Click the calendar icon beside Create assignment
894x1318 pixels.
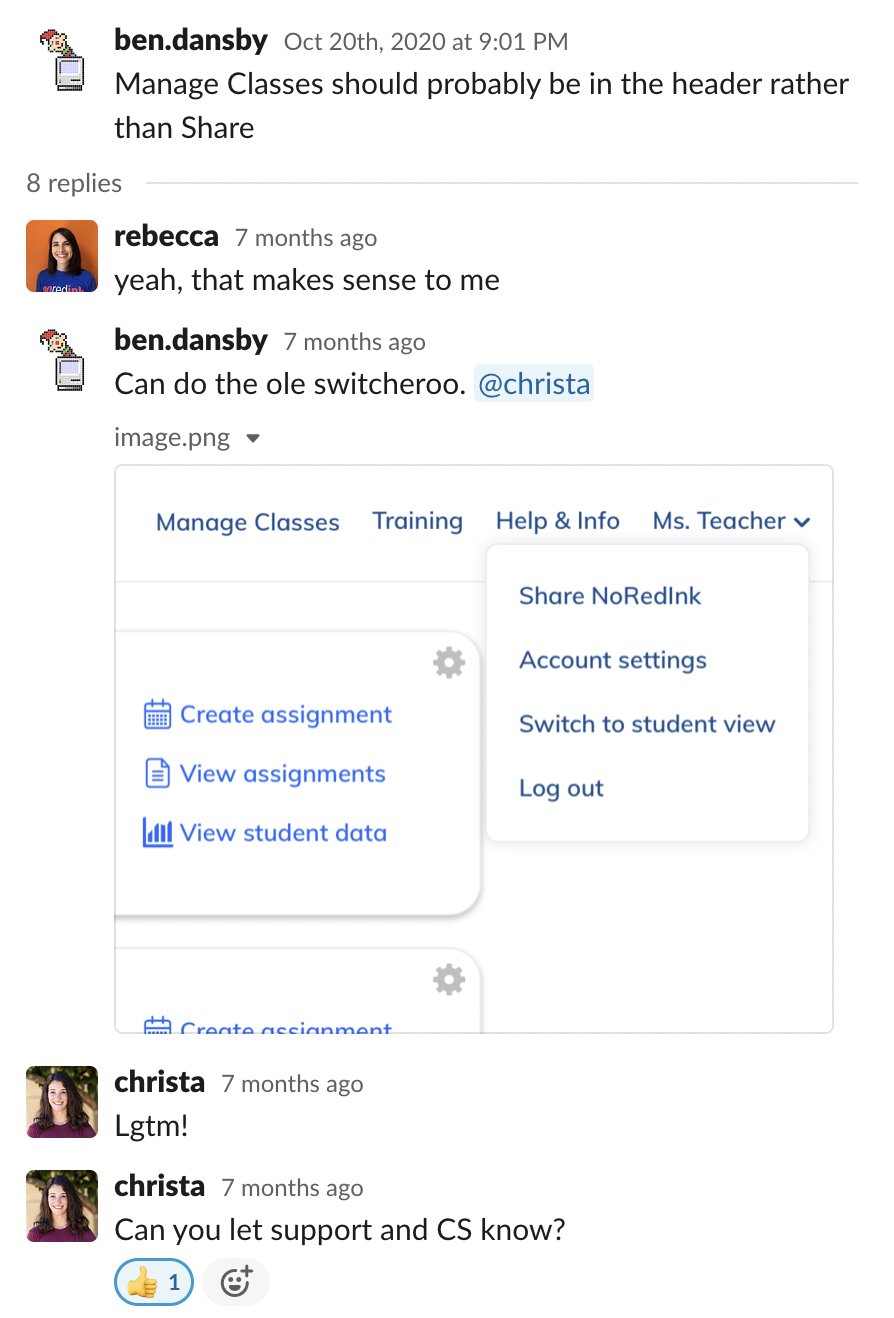158,715
